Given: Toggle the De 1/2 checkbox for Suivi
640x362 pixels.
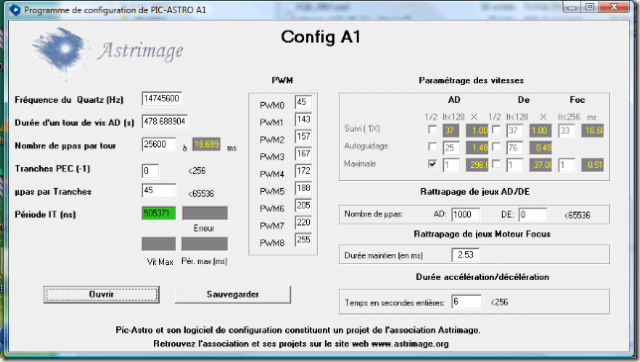Looking at the screenshot, I should tap(496, 130).
